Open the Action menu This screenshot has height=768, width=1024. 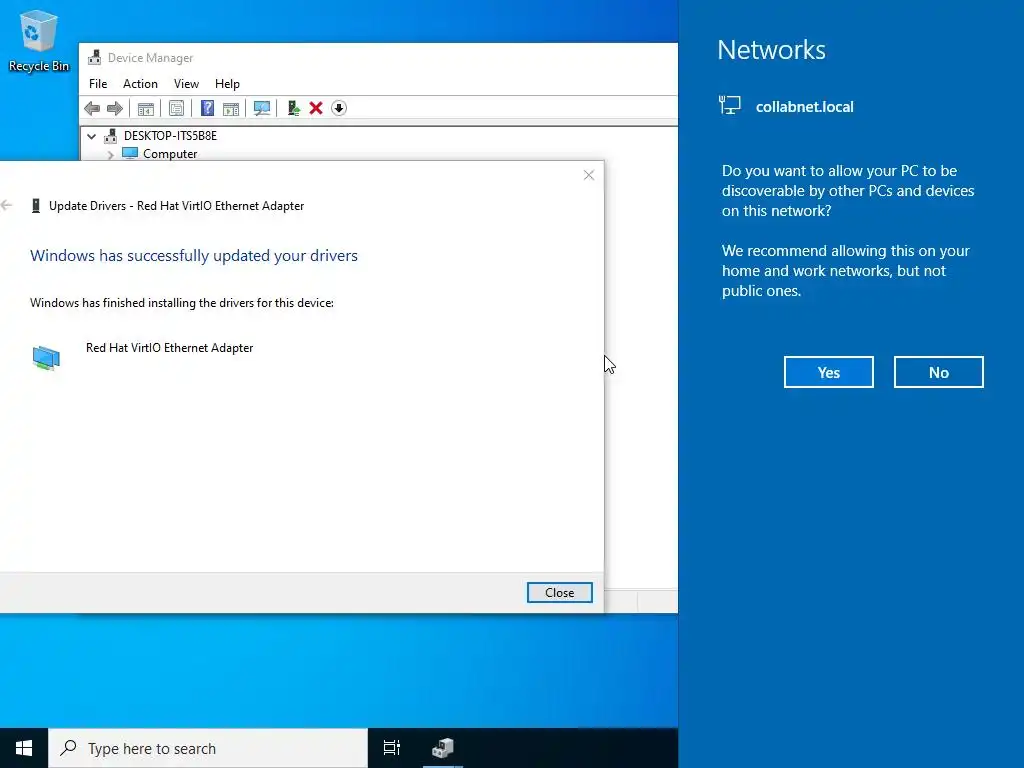pos(140,84)
